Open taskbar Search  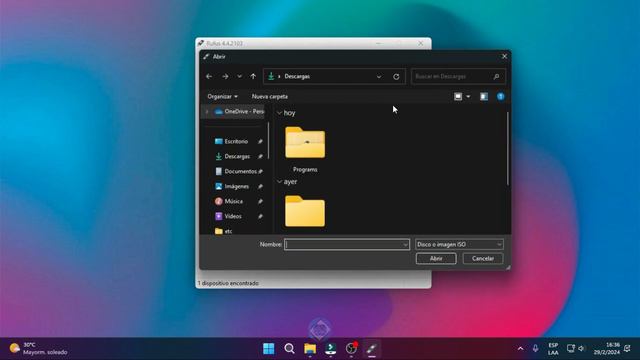[289, 349]
